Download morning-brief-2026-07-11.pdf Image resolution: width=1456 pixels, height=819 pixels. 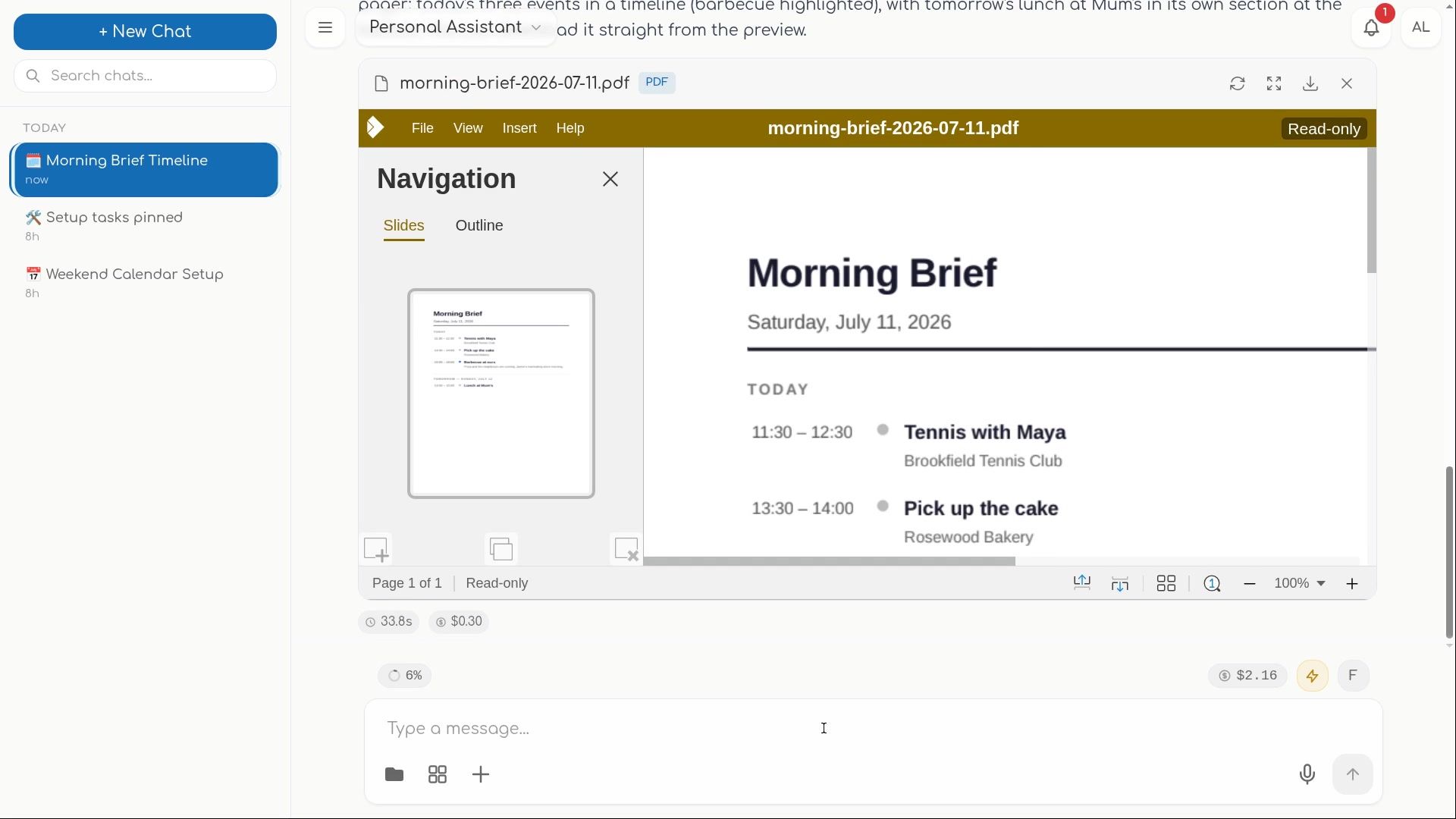[x=1310, y=83]
